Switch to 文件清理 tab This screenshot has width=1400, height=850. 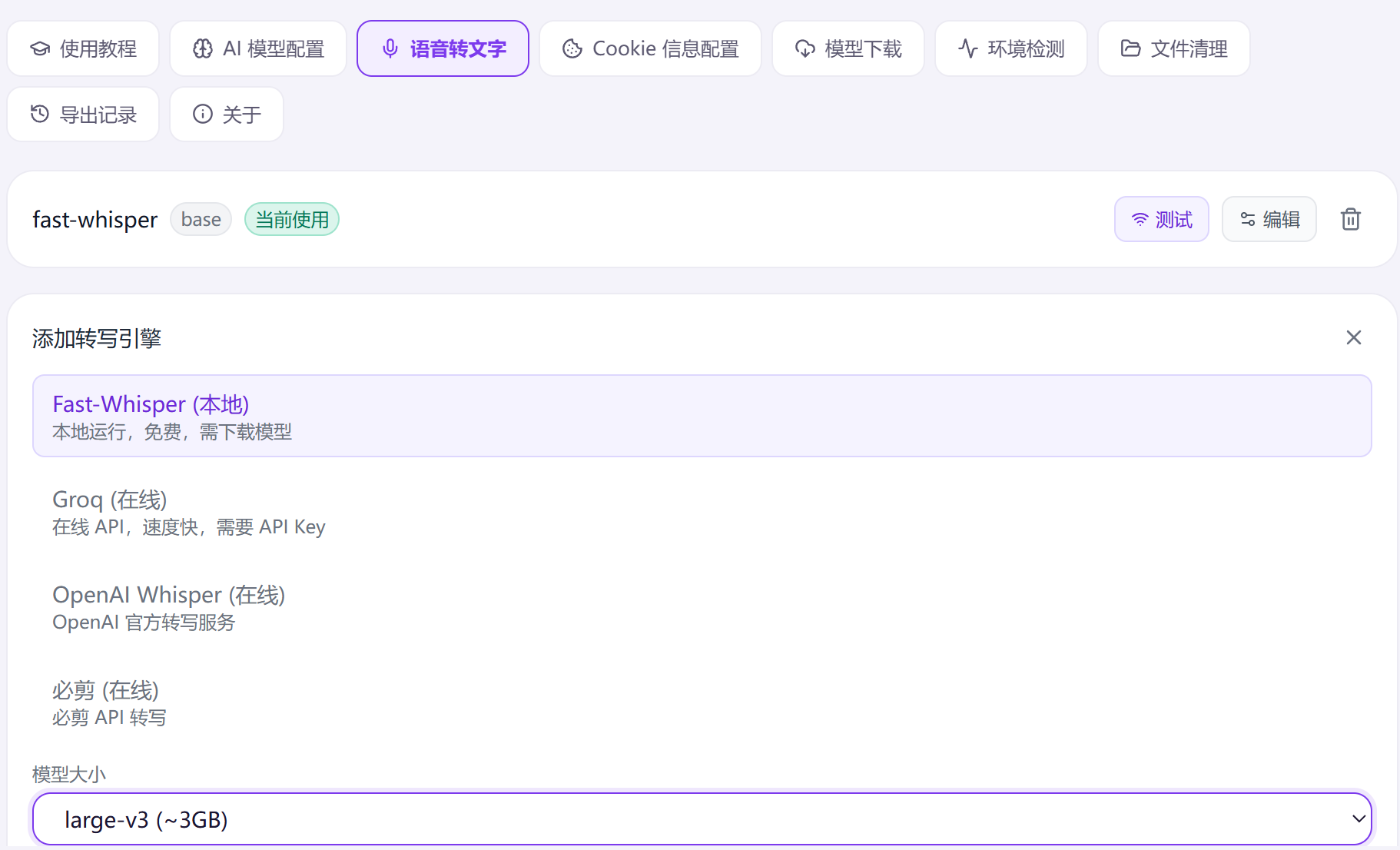1174,48
